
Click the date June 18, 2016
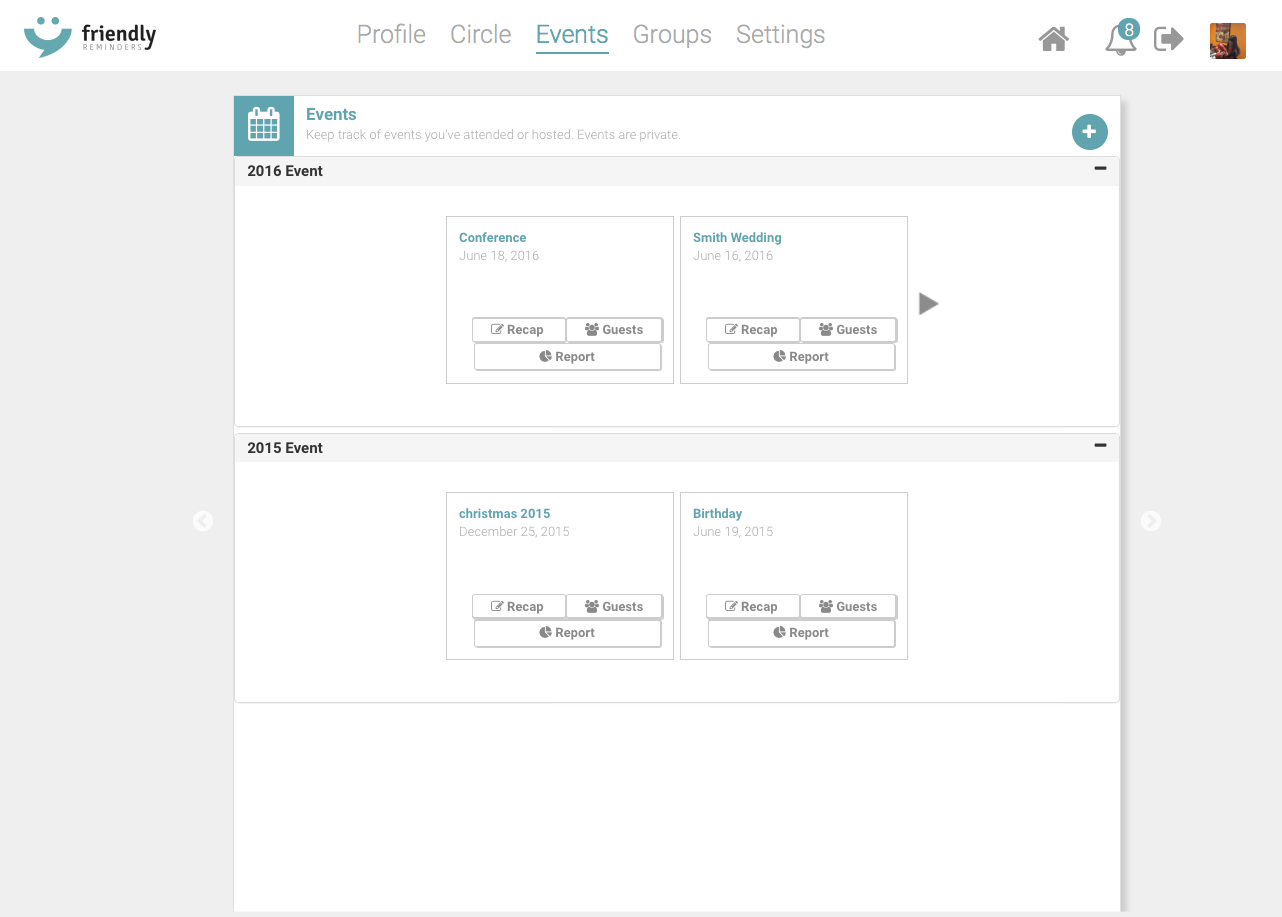coord(499,256)
